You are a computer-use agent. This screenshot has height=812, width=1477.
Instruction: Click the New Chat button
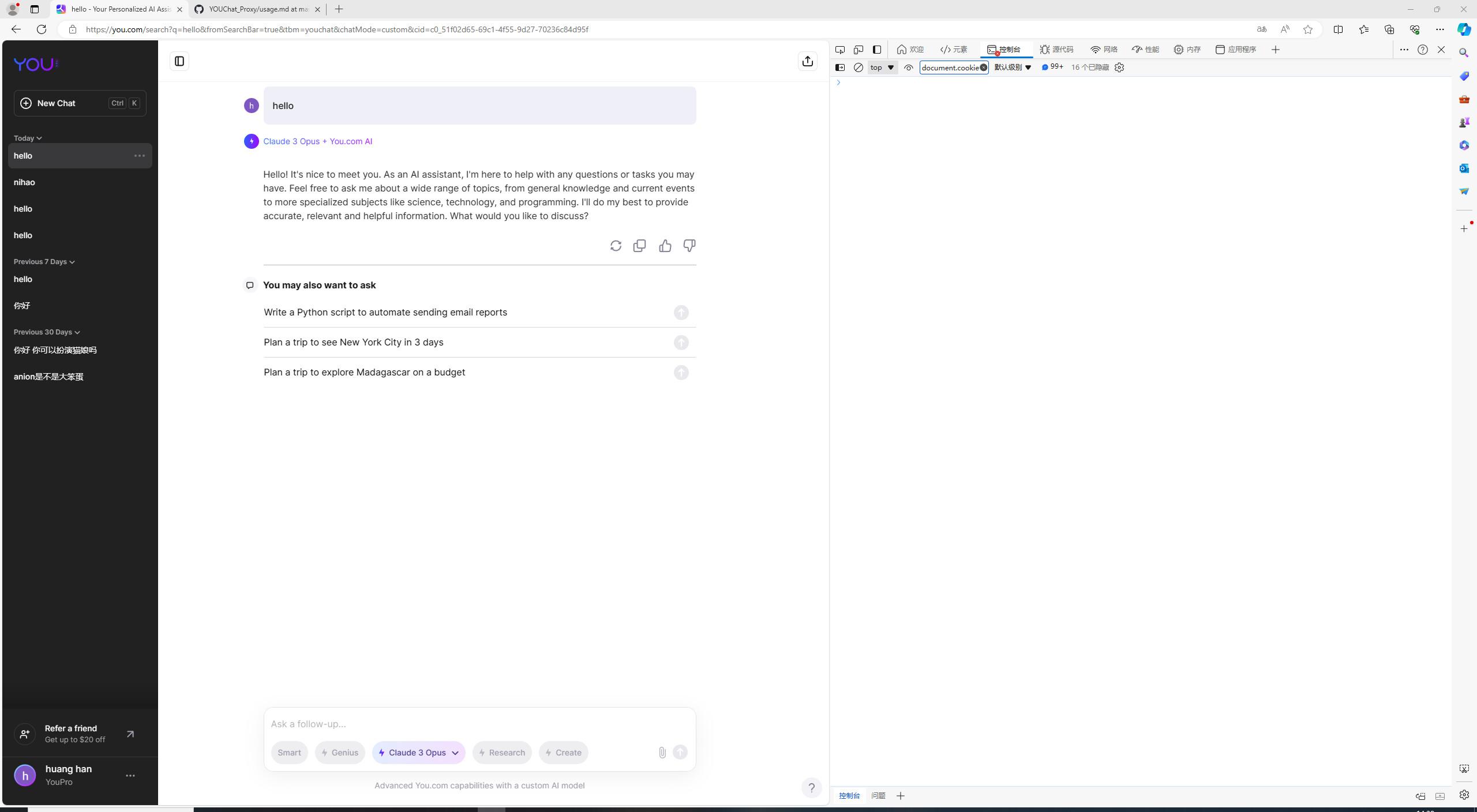[80, 103]
